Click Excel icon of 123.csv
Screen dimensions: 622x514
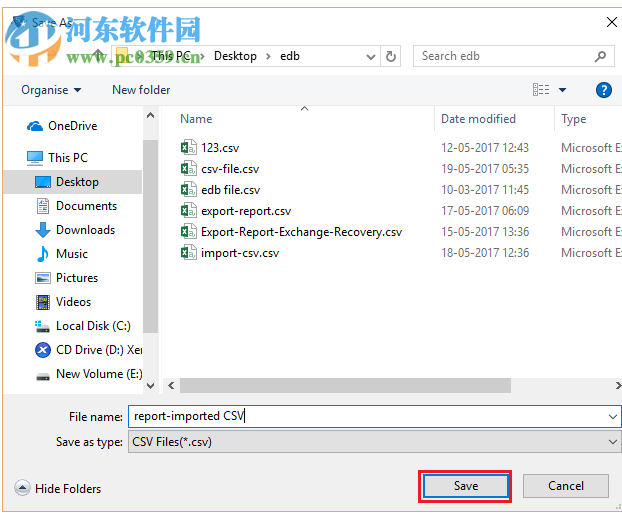pos(188,148)
